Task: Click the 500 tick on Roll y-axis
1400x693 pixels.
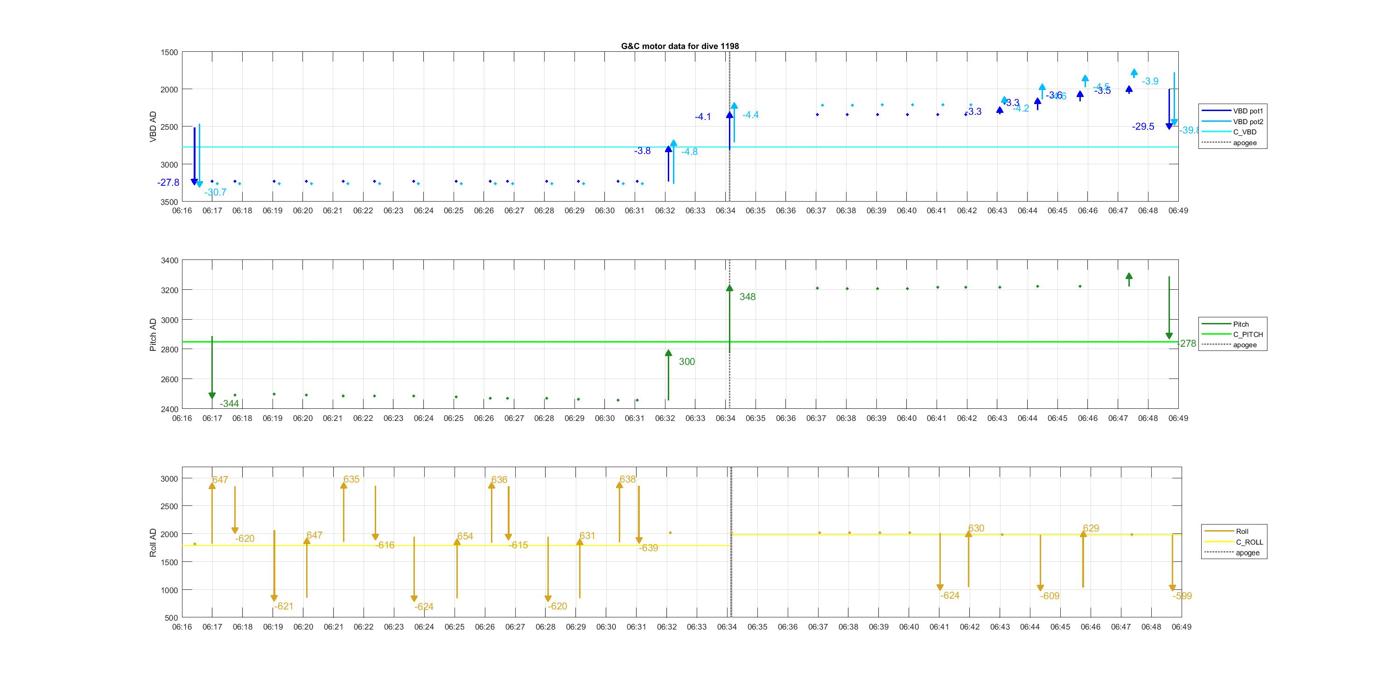Action: pyautogui.click(x=171, y=618)
